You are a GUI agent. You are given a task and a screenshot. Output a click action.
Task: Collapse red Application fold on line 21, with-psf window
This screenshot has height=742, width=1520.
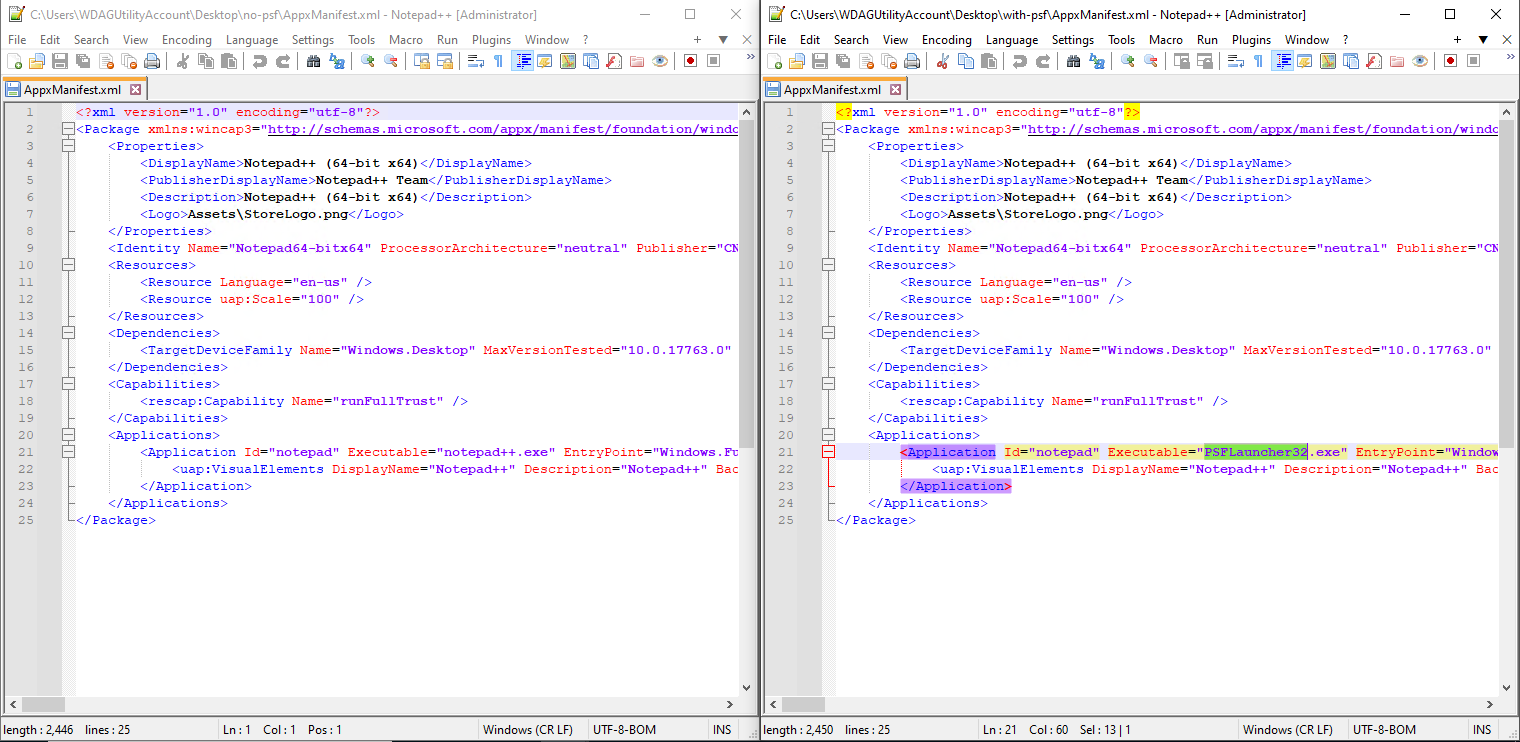click(x=828, y=452)
